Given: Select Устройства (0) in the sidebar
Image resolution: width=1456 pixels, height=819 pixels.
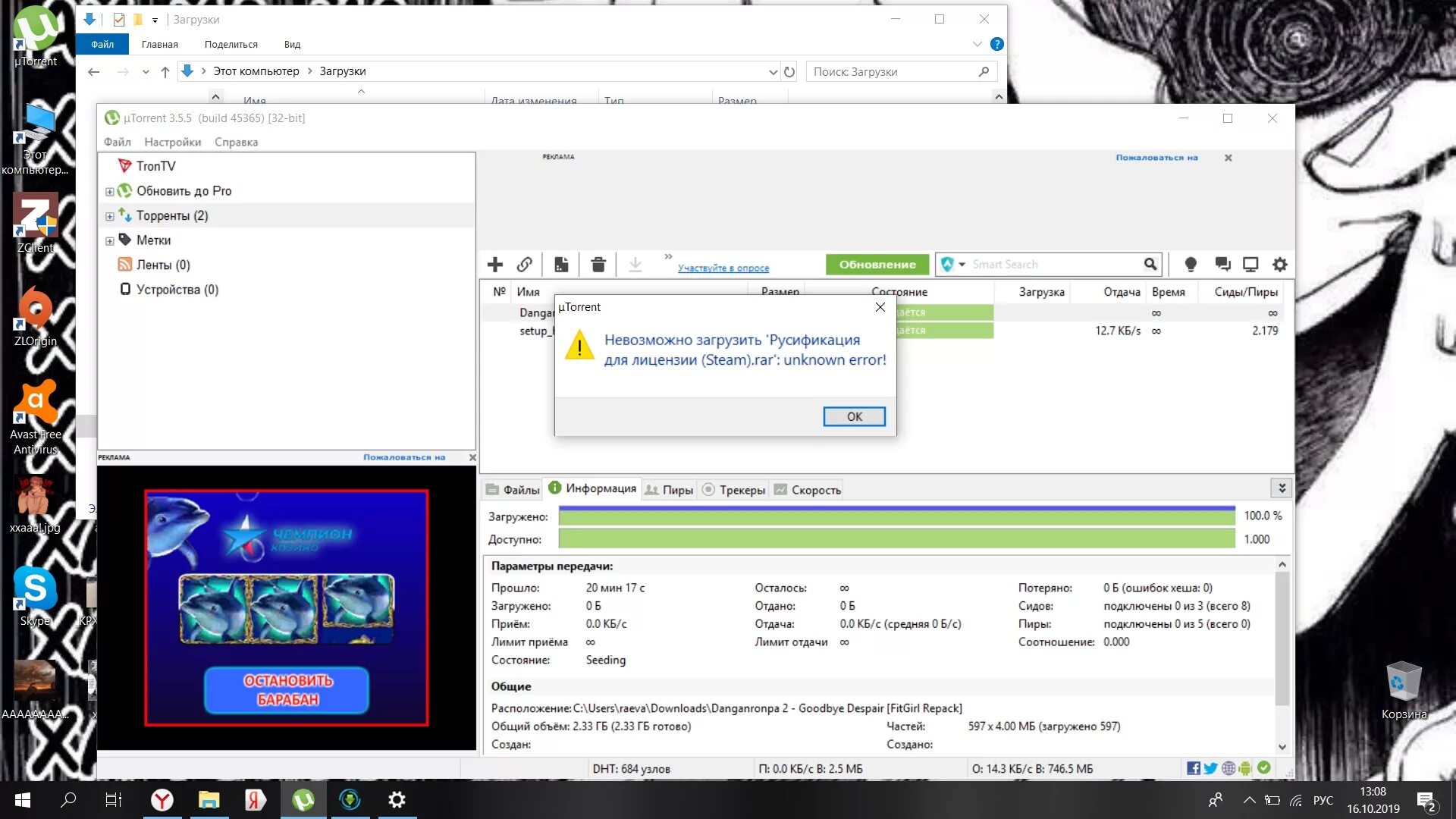Looking at the screenshot, I should 177,290.
